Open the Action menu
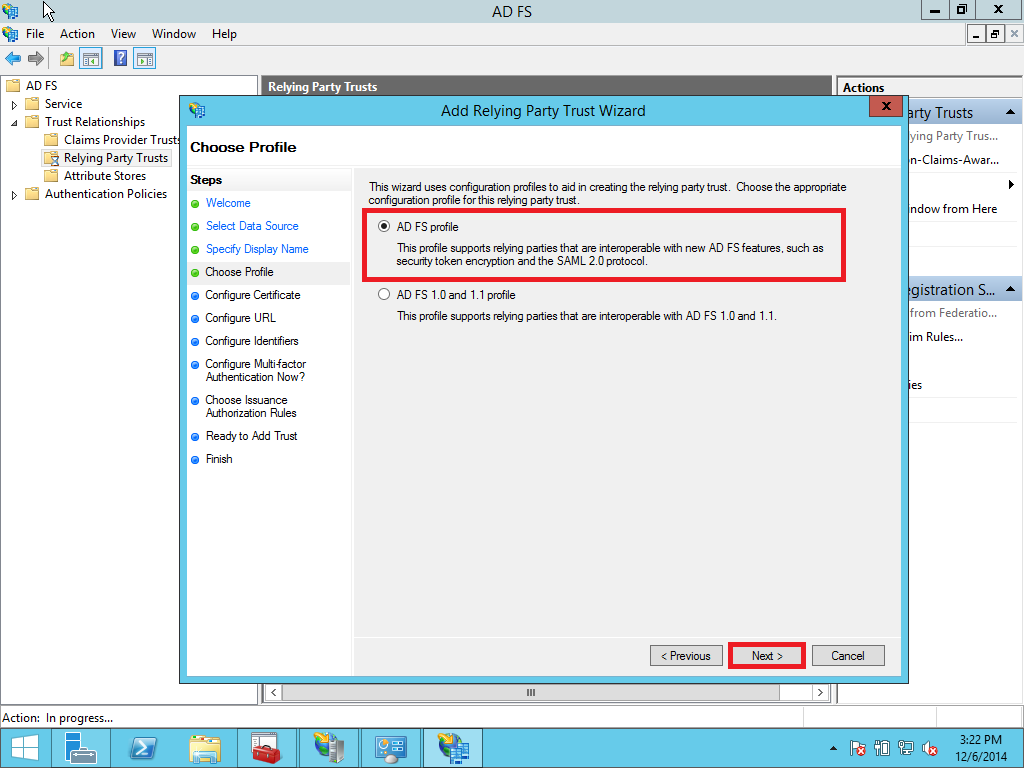The width and height of the screenshot is (1024, 768). (x=77, y=33)
